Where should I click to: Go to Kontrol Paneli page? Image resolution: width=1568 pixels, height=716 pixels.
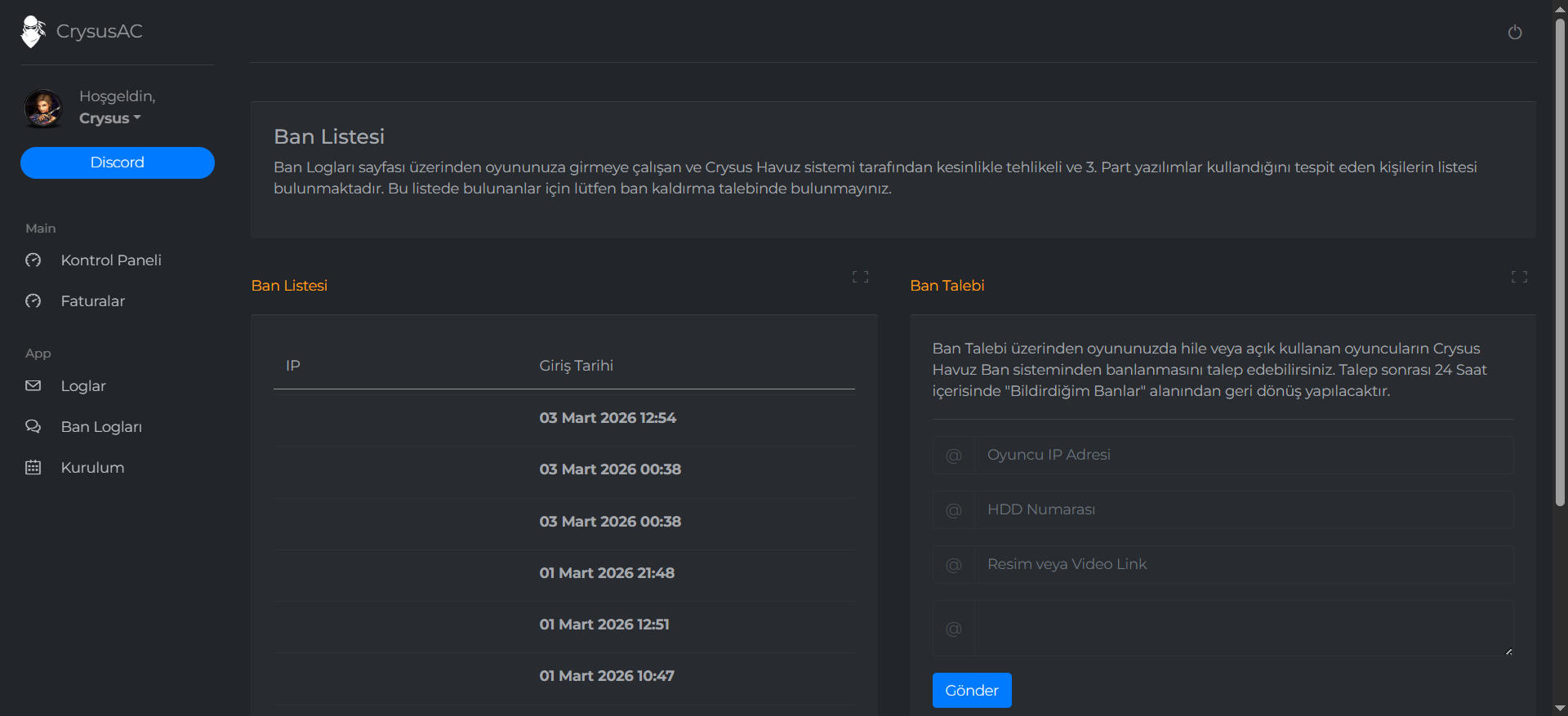111,260
